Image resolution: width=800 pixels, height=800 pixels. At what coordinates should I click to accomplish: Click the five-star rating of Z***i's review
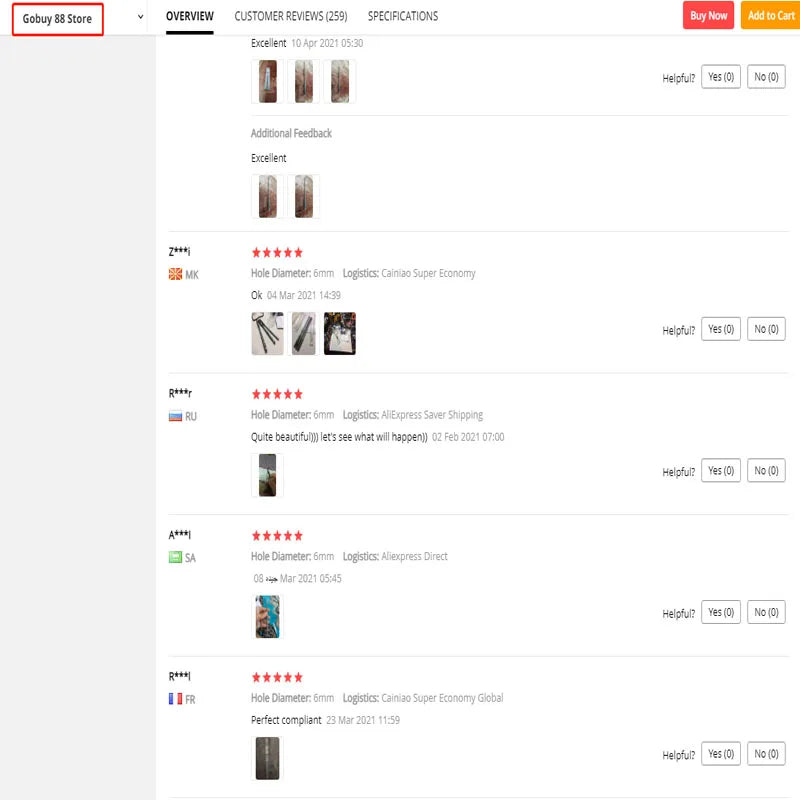point(277,253)
